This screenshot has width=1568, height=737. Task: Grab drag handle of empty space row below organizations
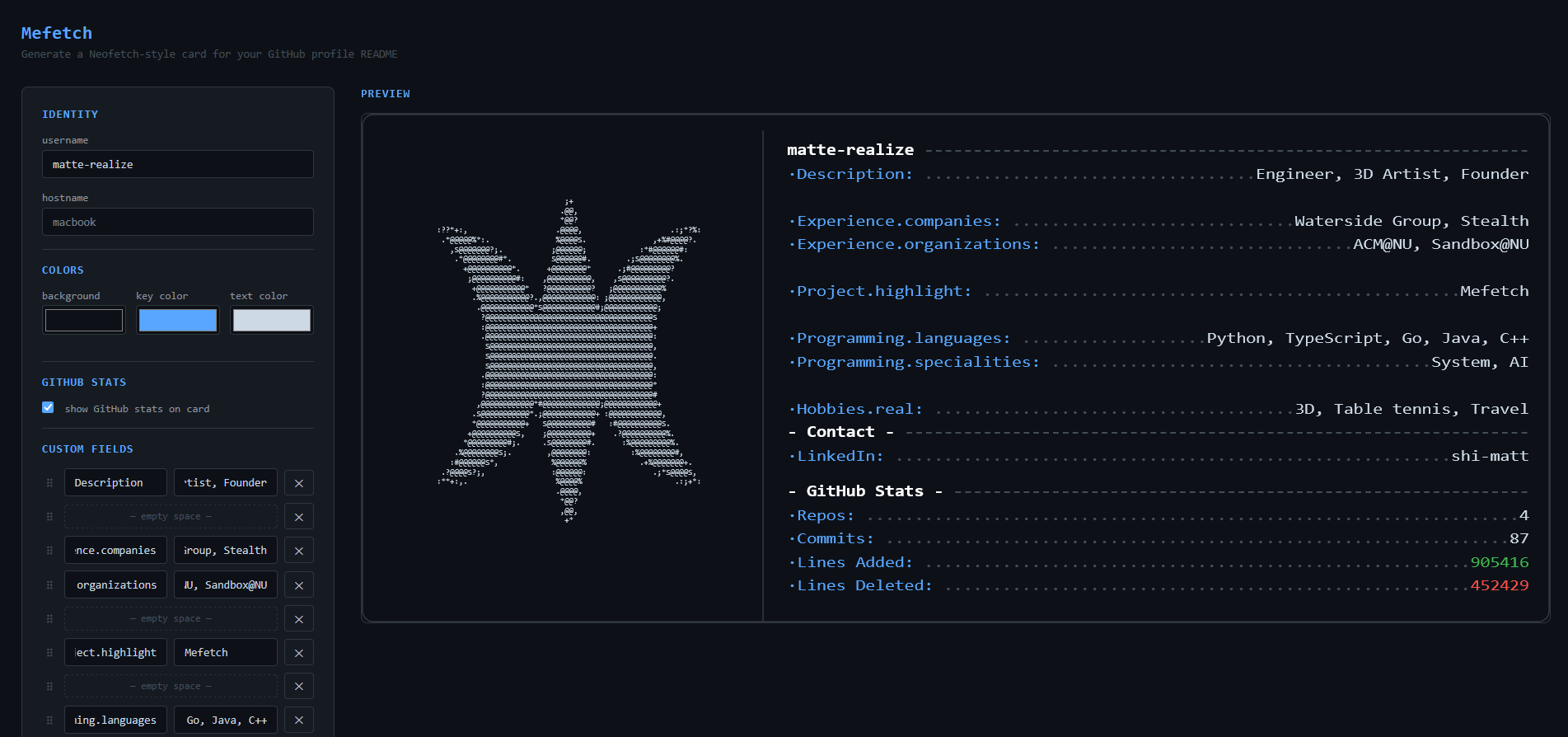pos(49,619)
